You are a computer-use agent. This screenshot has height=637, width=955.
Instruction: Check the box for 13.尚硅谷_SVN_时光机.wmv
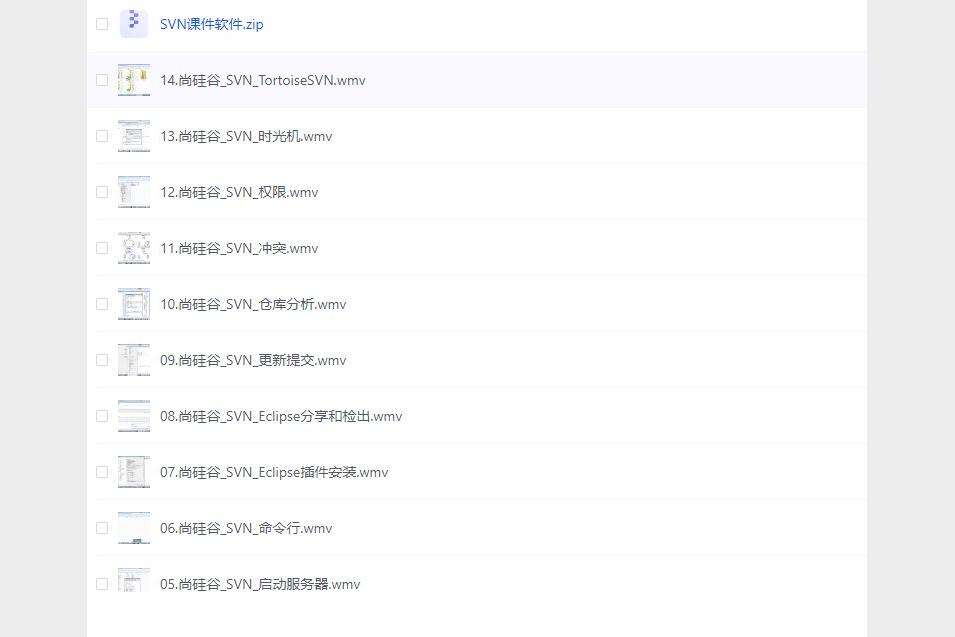point(102,136)
